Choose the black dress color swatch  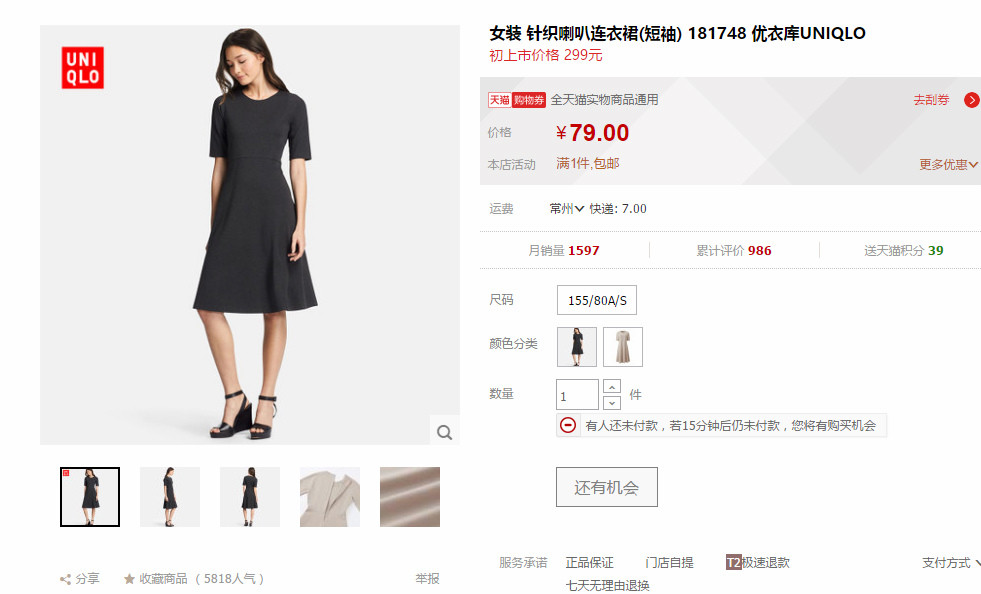(x=577, y=347)
